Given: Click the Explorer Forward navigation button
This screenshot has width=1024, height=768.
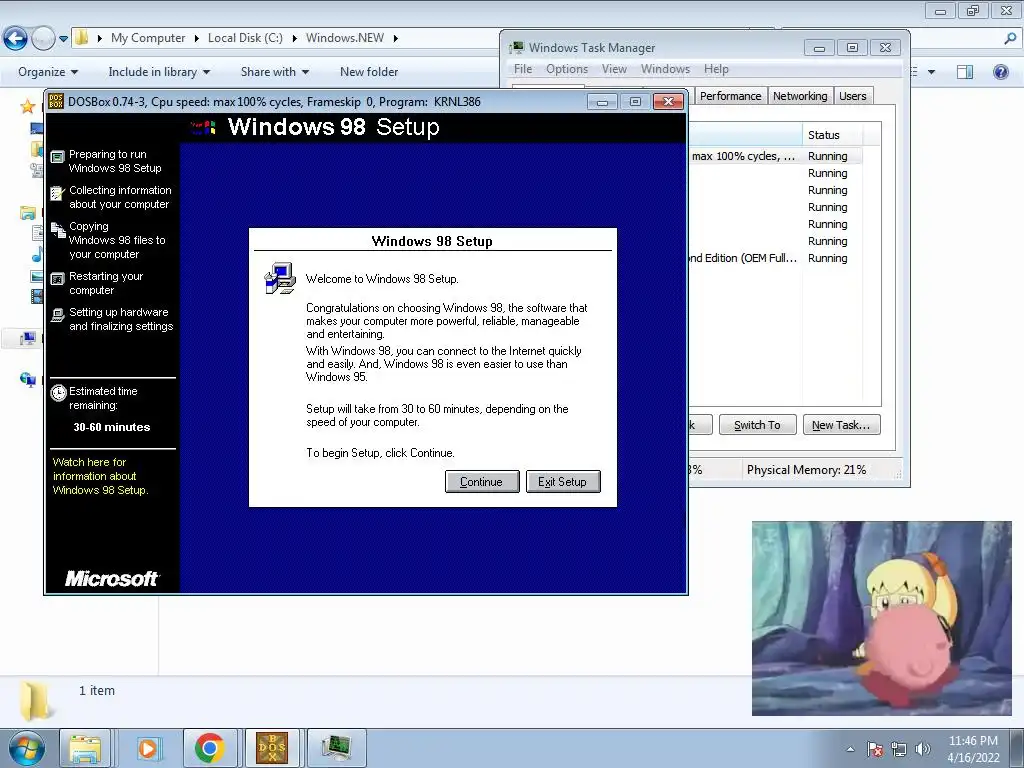Looking at the screenshot, I should pyautogui.click(x=43, y=39).
